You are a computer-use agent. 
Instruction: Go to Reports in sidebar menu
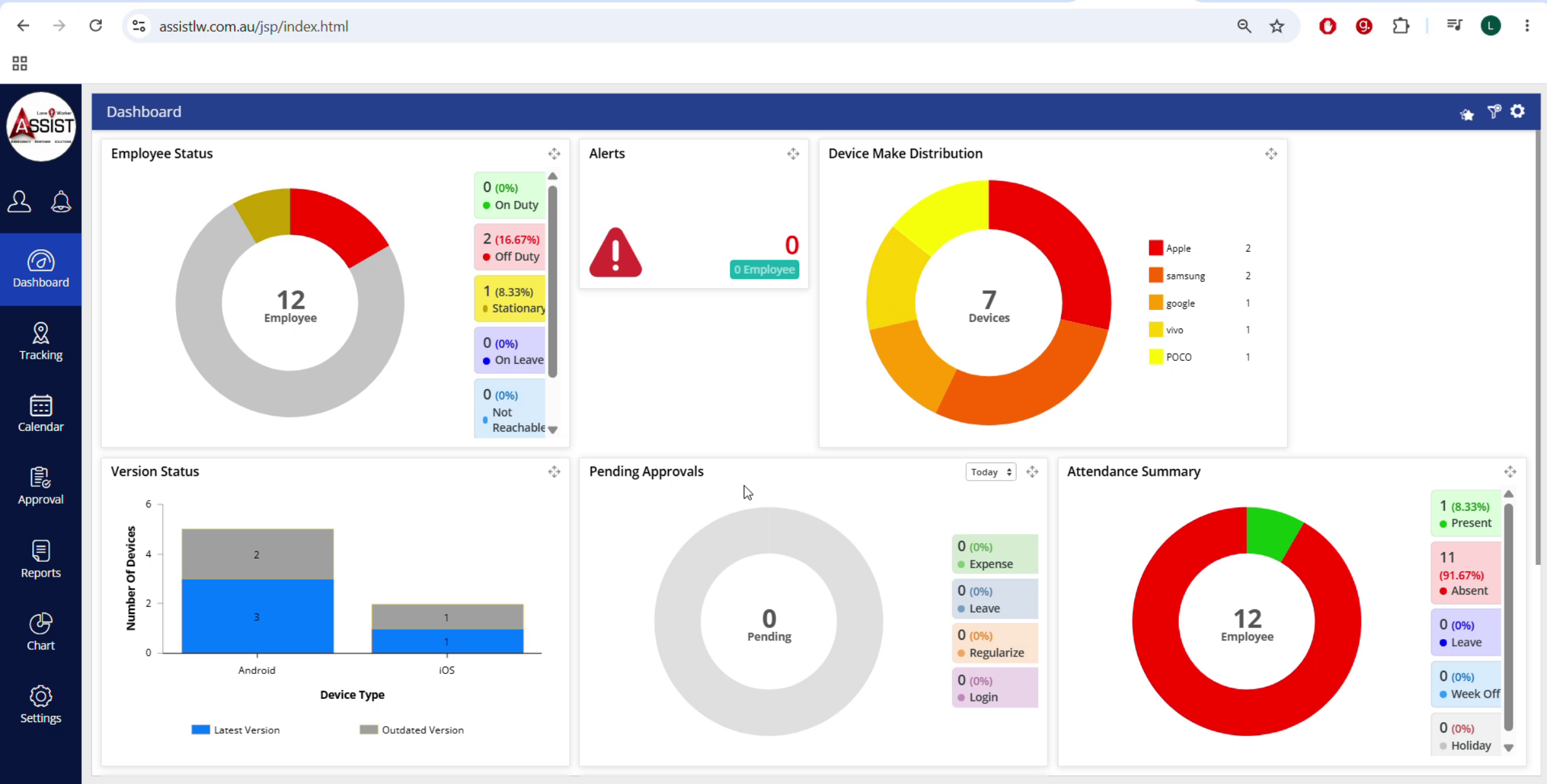41,559
